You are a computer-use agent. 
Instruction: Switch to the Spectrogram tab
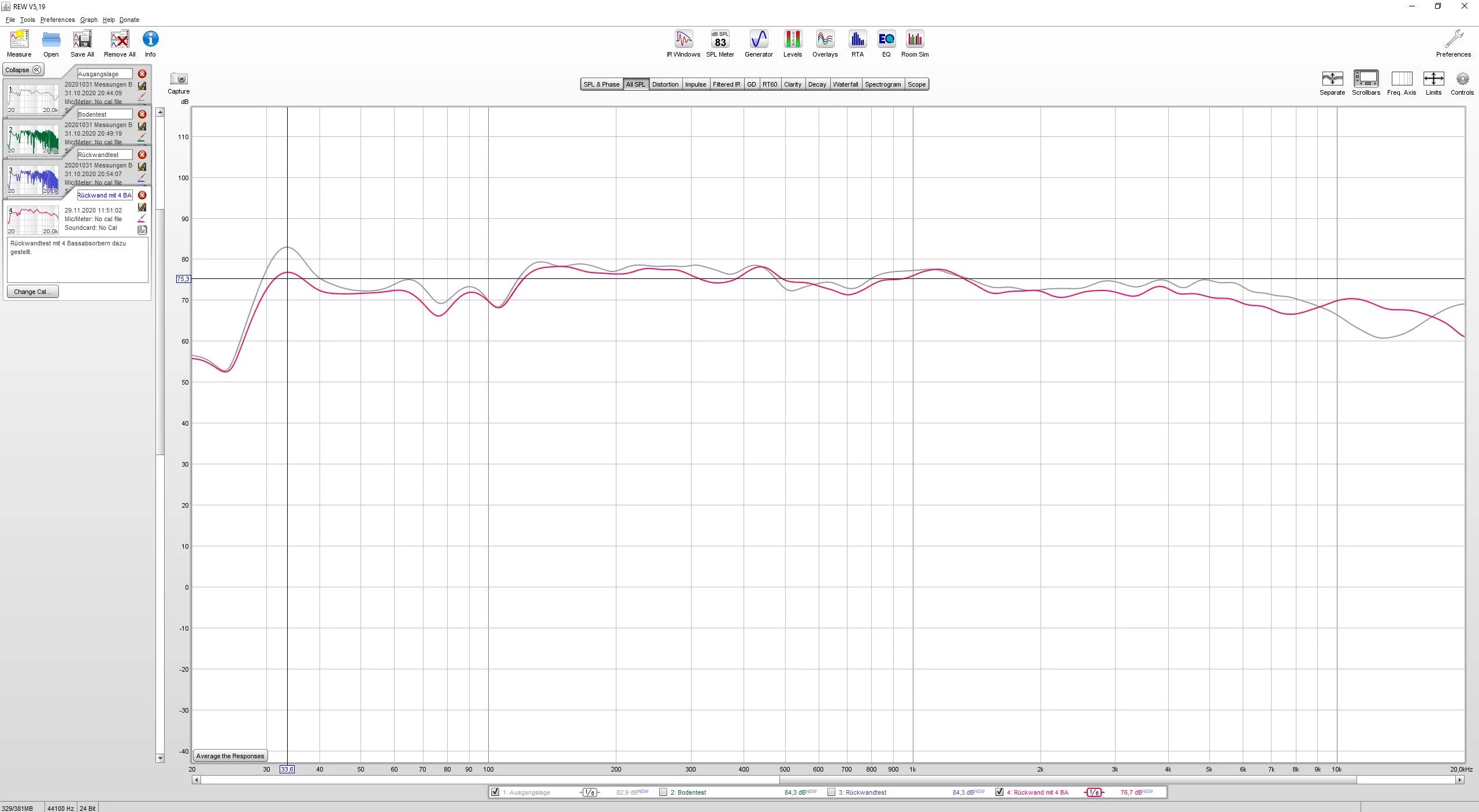pyautogui.click(x=883, y=84)
